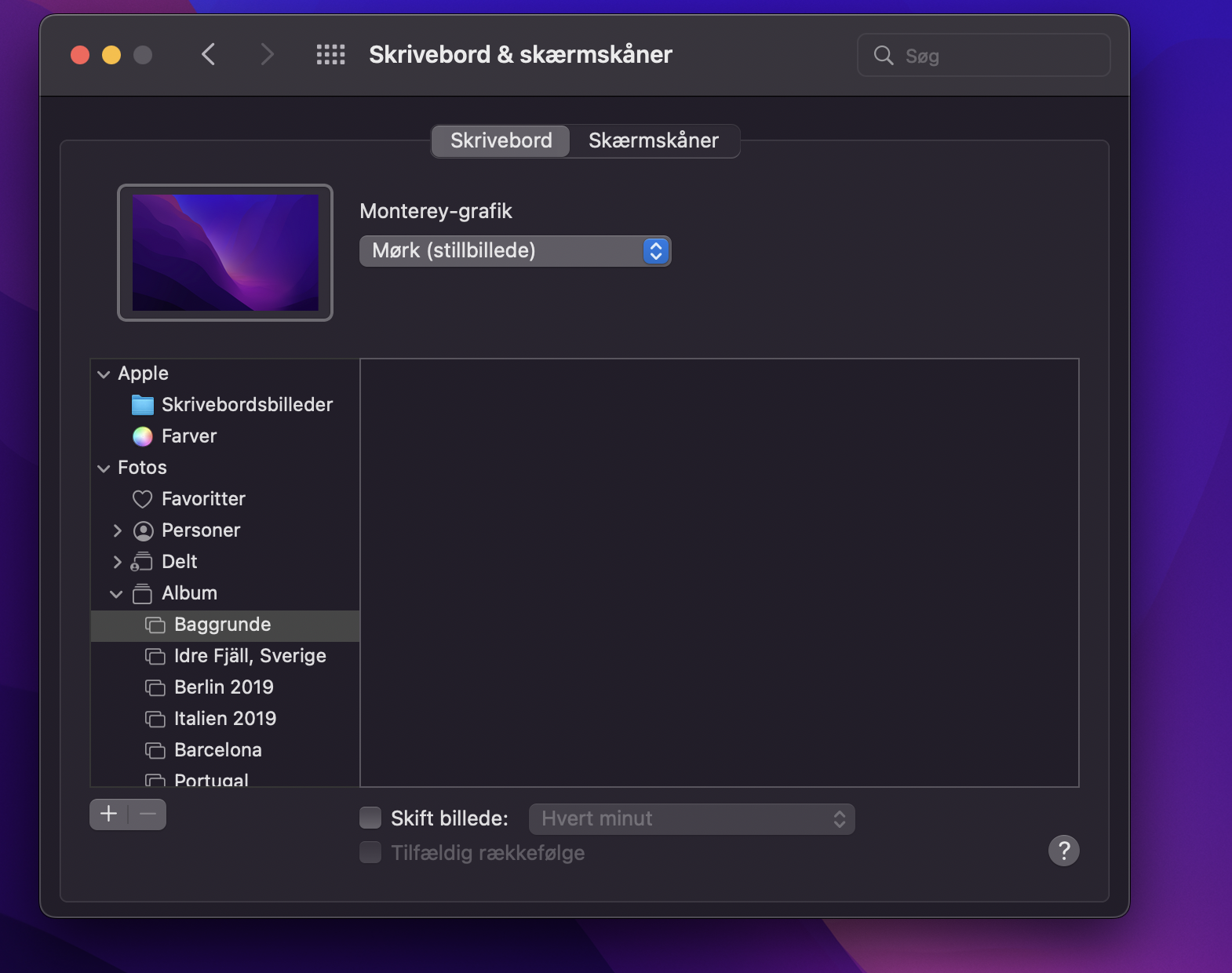Add a folder with the plus button
Viewport: 1232px width, 973px height.
tap(109, 814)
